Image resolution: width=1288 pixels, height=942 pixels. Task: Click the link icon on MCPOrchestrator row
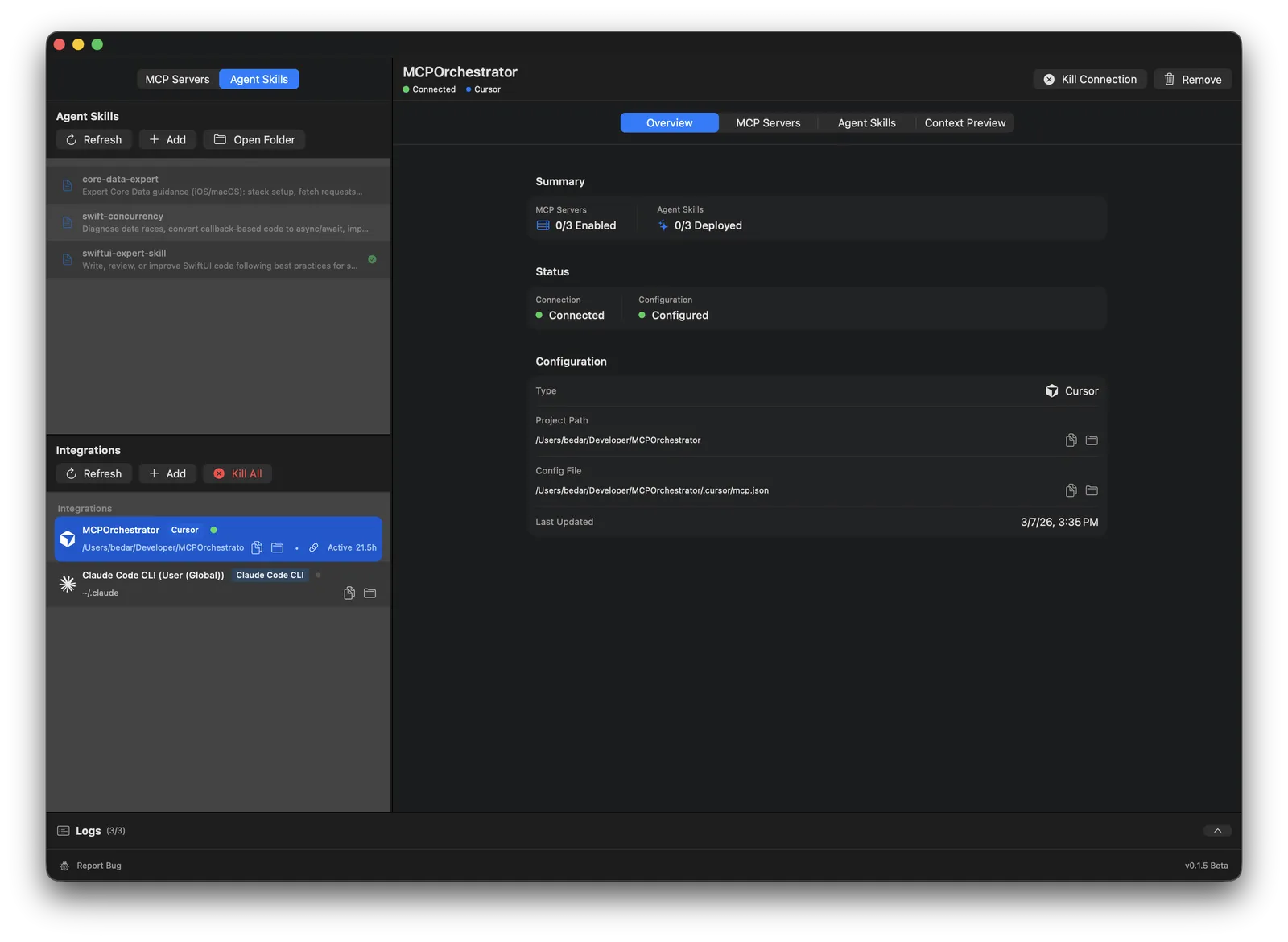(313, 547)
